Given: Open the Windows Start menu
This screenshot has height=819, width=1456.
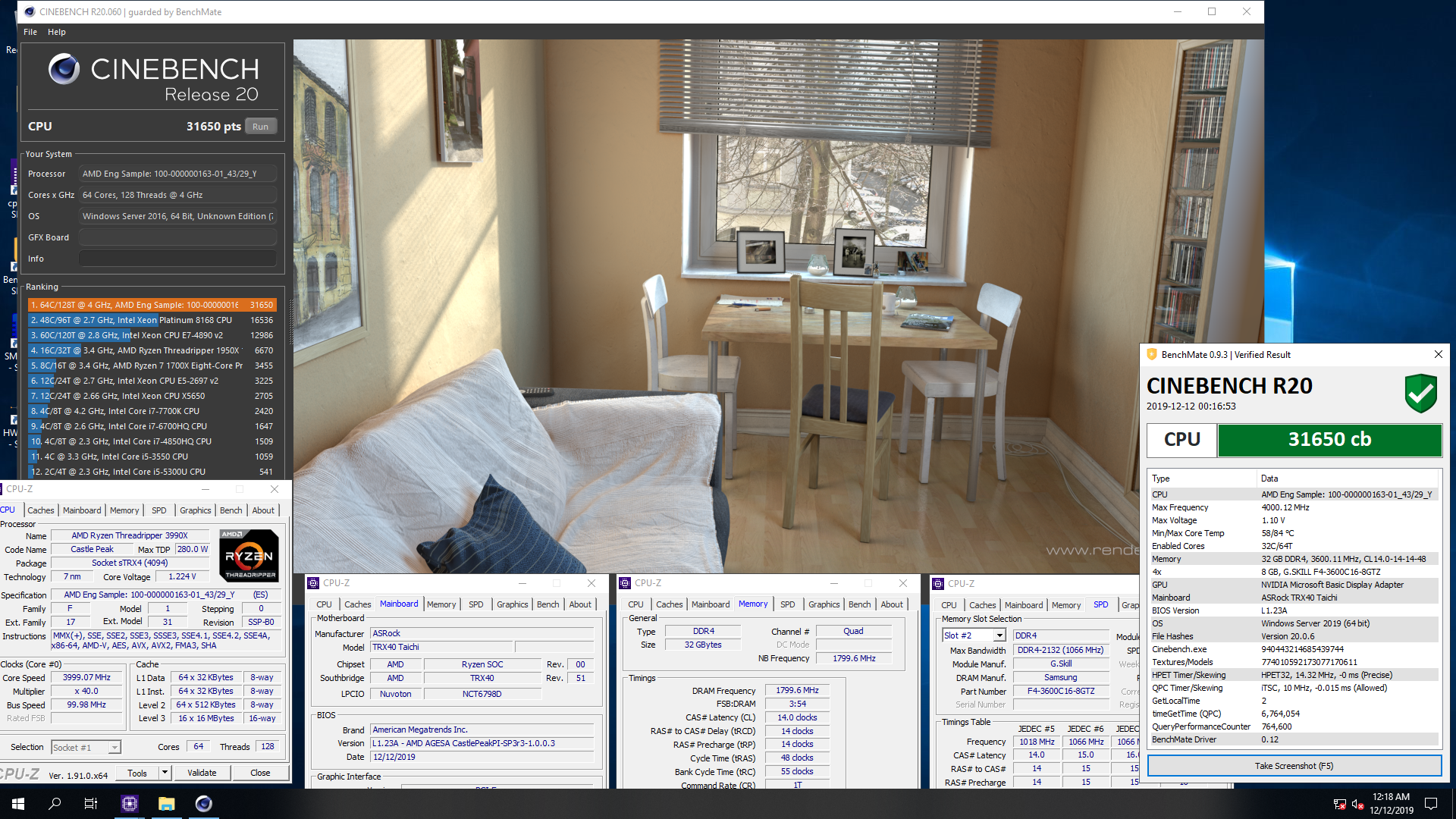Looking at the screenshot, I should [18, 804].
